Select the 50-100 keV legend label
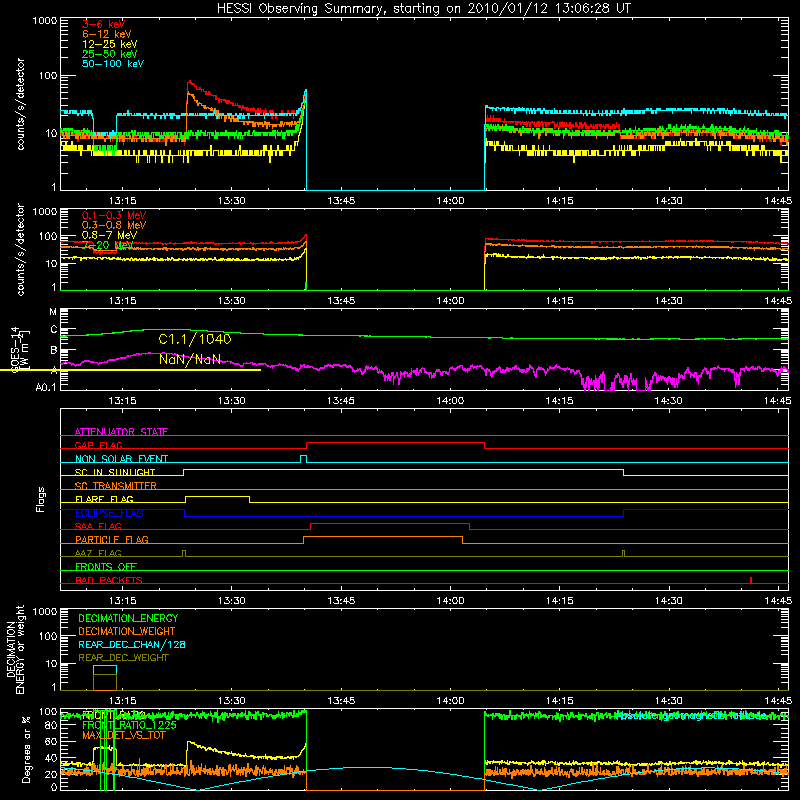The width and height of the screenshot is (800, 800). coord(113,64)
